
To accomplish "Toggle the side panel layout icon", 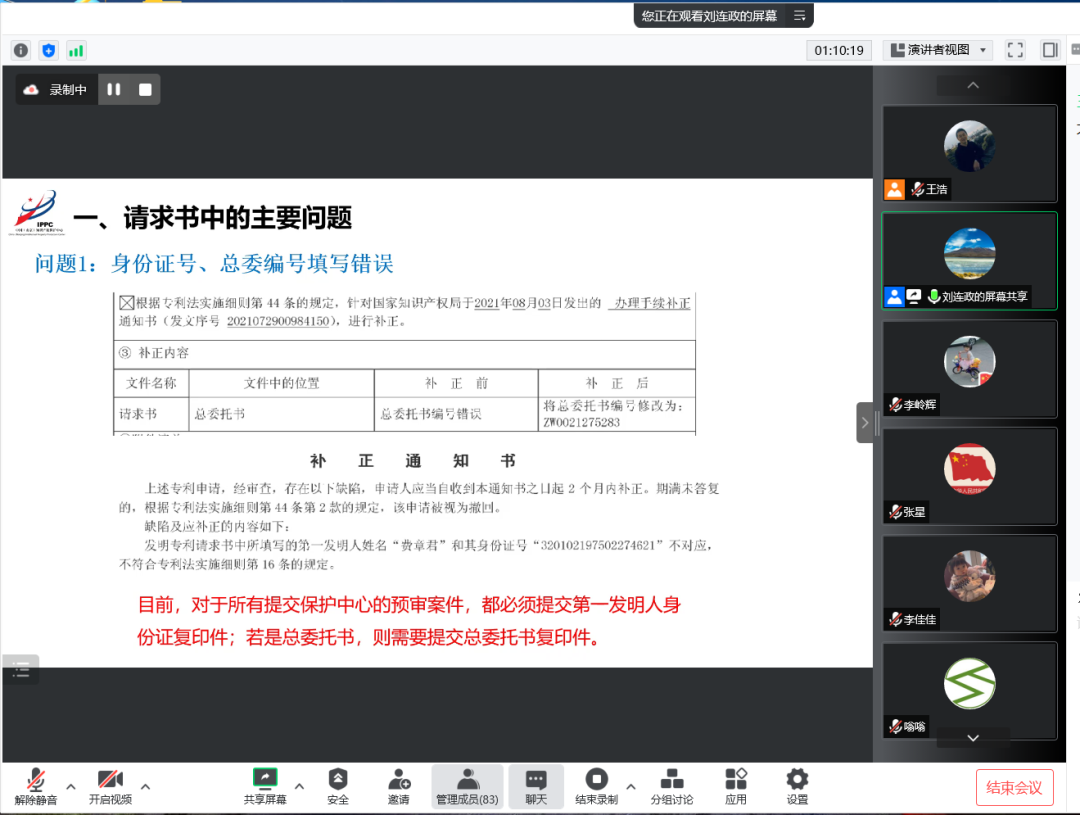I will 1049,50.
